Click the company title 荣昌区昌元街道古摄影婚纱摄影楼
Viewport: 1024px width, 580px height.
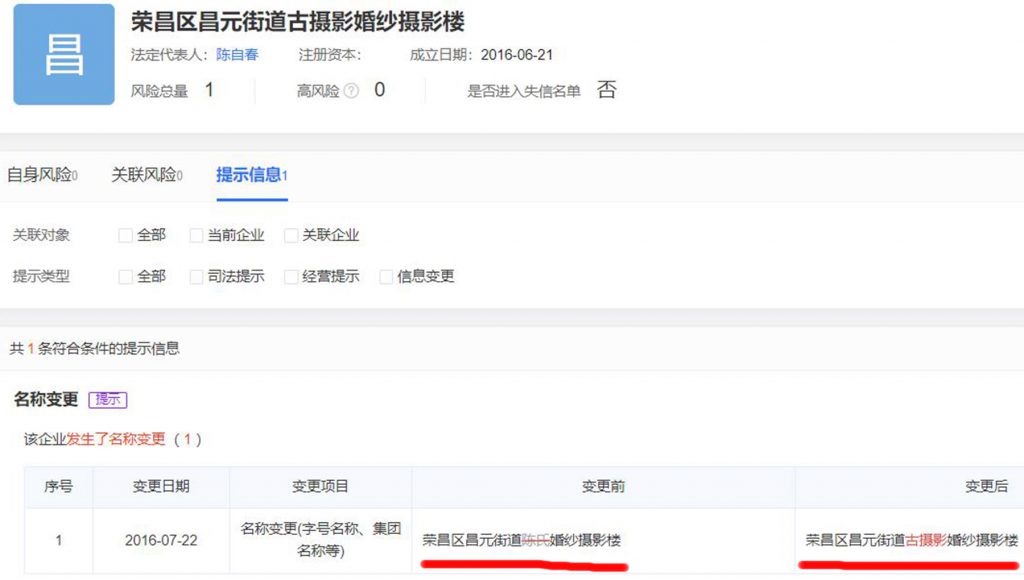tap(297, 22)
